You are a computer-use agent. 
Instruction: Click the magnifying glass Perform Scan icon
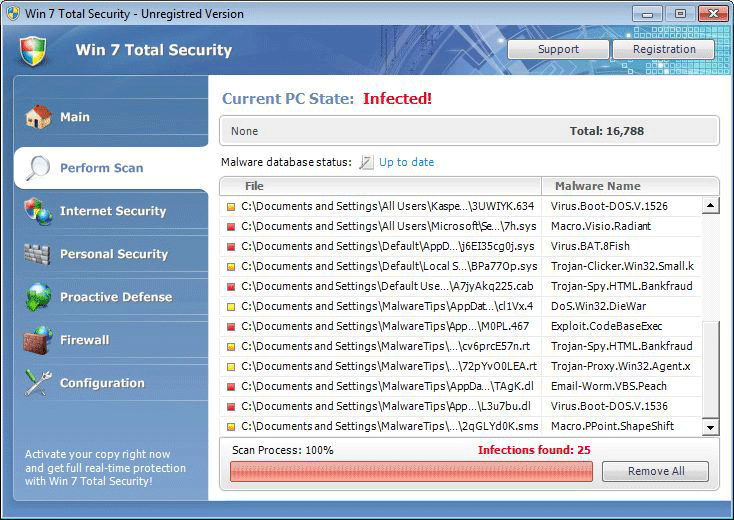point(38,168)
